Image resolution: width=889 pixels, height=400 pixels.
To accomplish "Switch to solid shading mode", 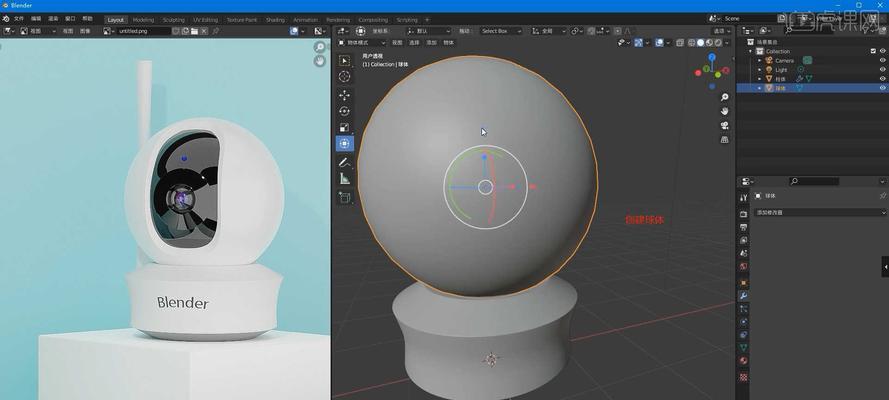I will click(x=700, y=42).
